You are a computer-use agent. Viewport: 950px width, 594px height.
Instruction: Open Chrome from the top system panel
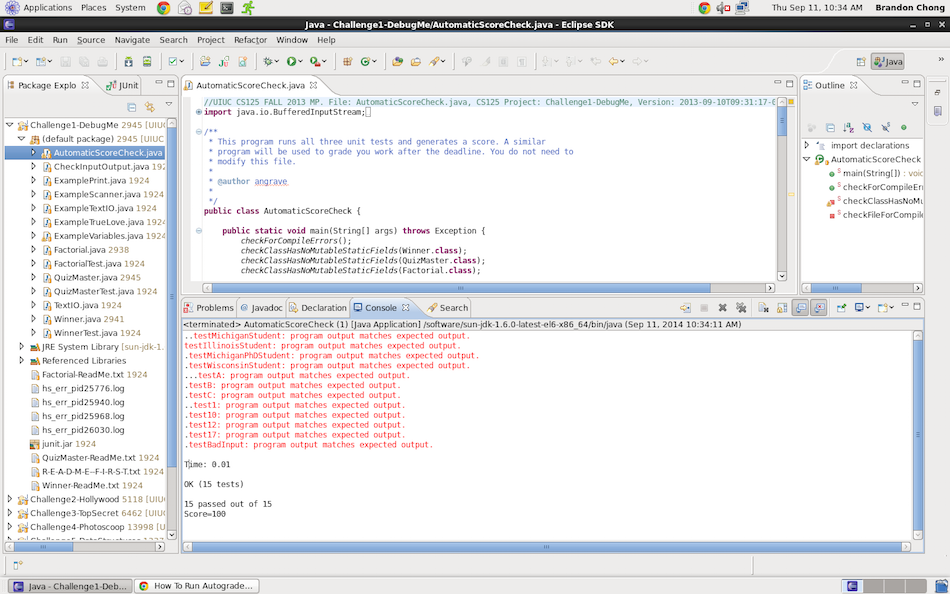[163, 7]
